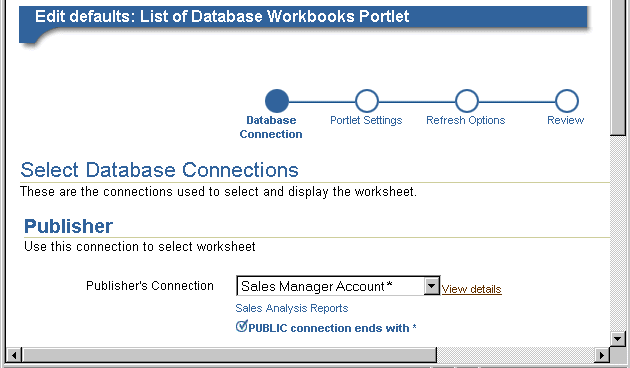
Task: Click the PUBLIC connection checkmark icon
Action: (x=241, y=326)
